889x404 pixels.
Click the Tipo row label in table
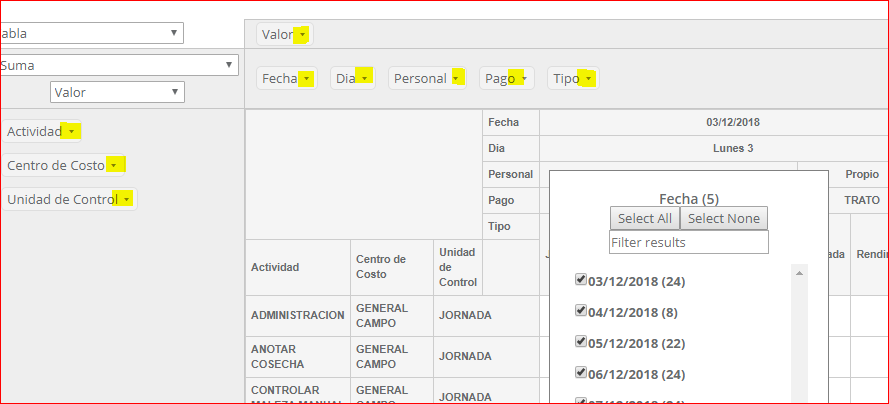coord(511,227)
